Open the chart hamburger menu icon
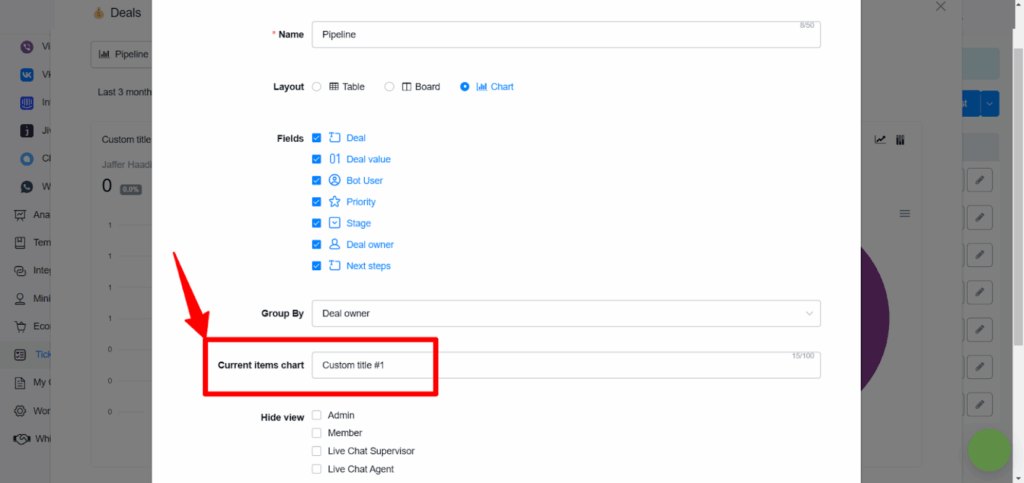This screenshot has width=1024, height=483. pyautogui.click(x=905, y=214)
